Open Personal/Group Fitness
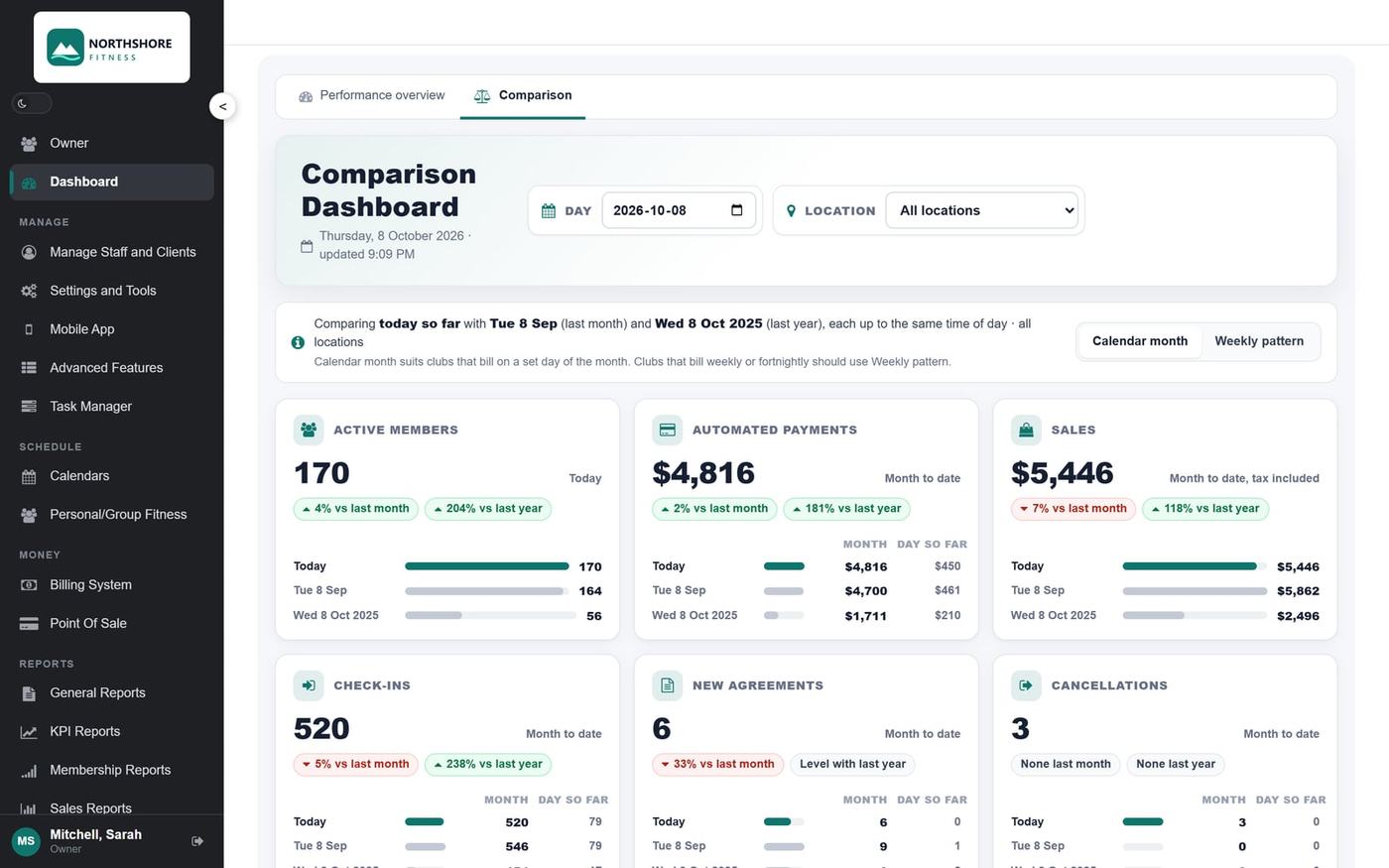This screenshot has height=868, width=1389. tap(111, 515)
